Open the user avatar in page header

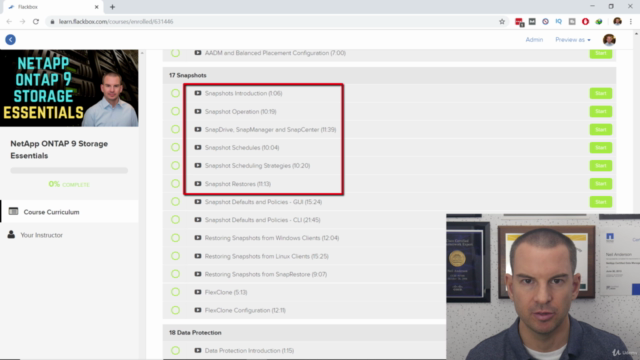point(609,40)
